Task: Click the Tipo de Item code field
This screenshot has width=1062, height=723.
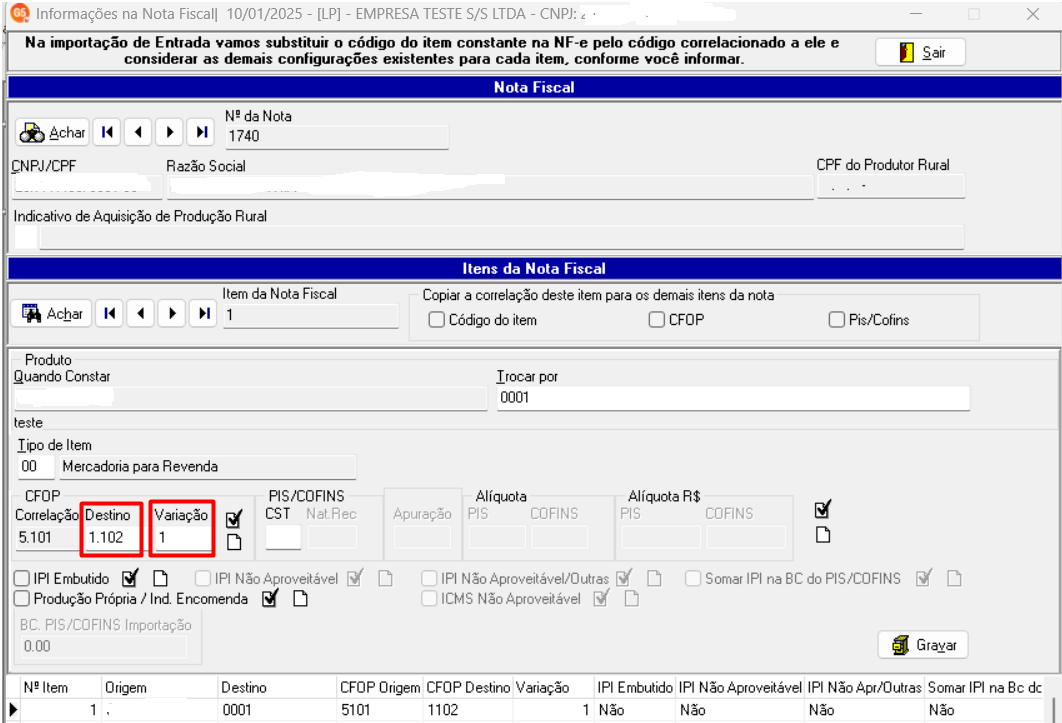Action: (36, 466)
